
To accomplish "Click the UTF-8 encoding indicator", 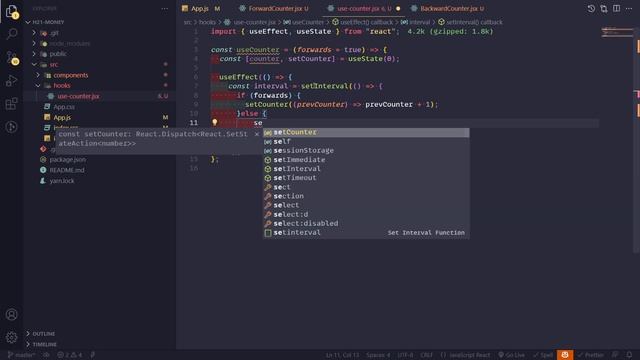I will pyautogui.click(x=405, y=355).
